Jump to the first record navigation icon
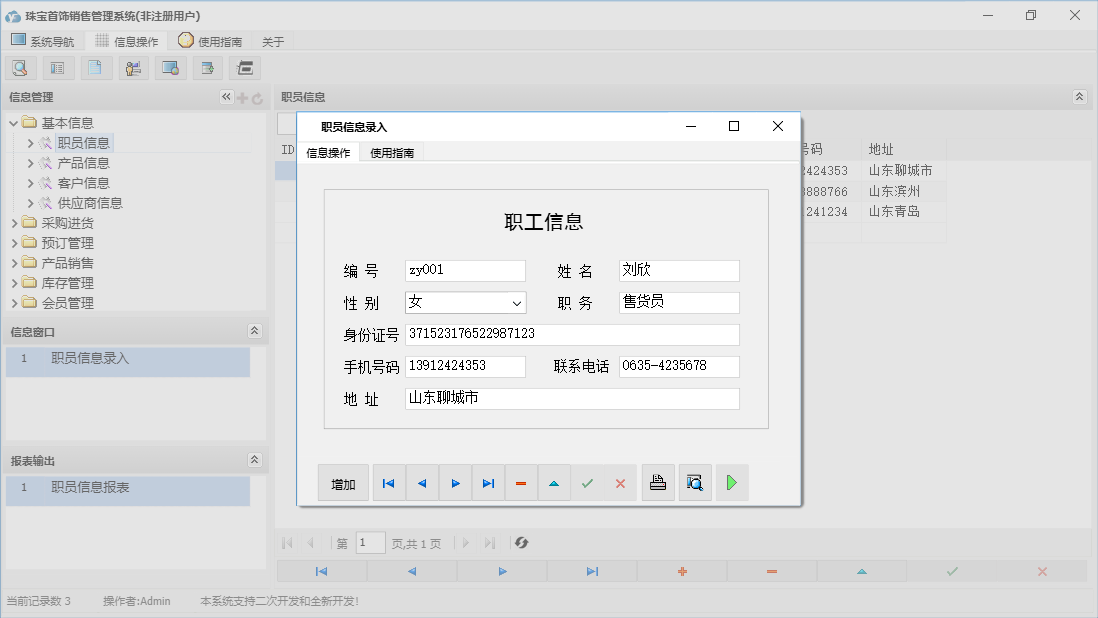This screenshot has height=618, width=1098. click(x=388, y=482)
